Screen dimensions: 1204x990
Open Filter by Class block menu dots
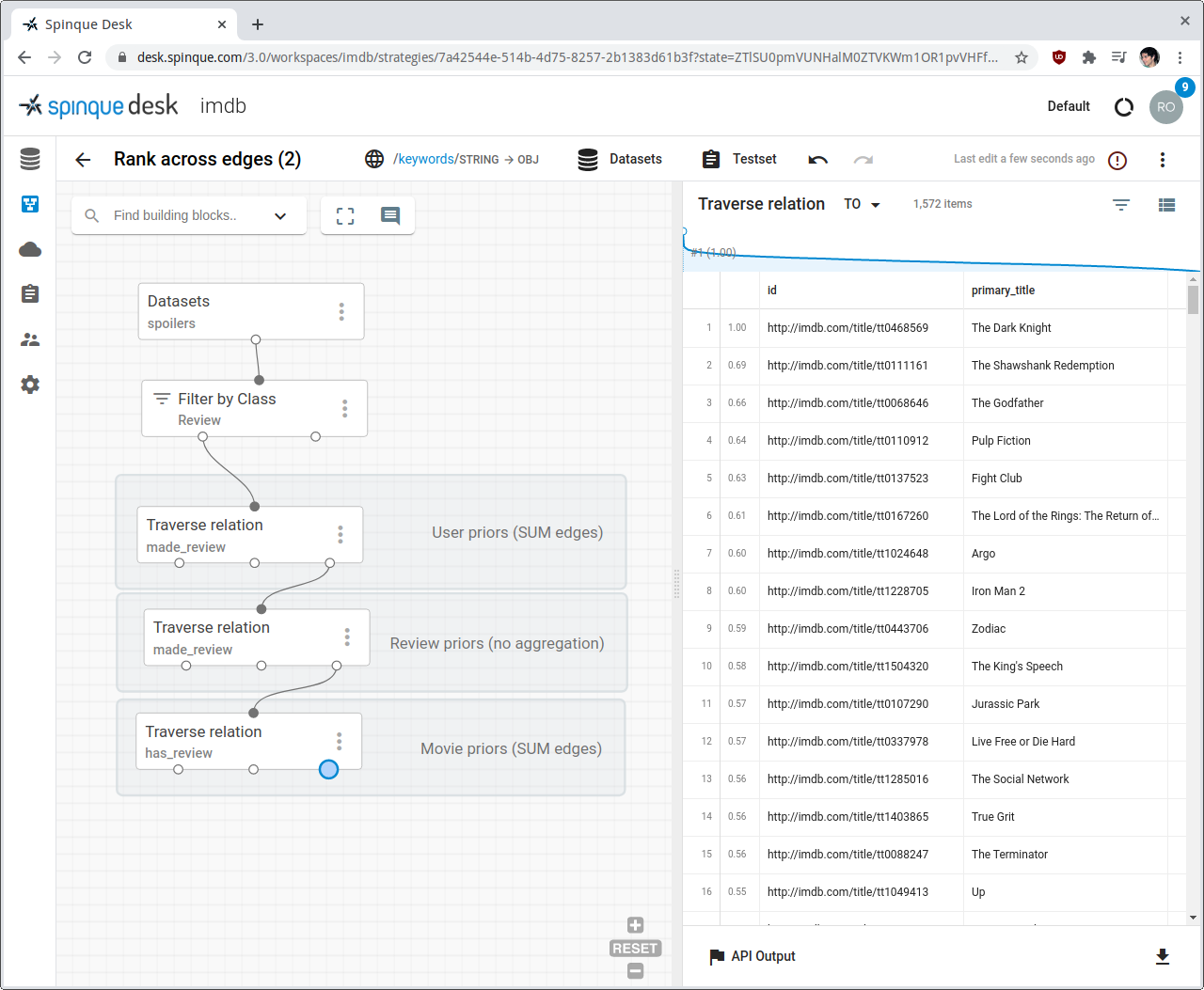point(345,408)
